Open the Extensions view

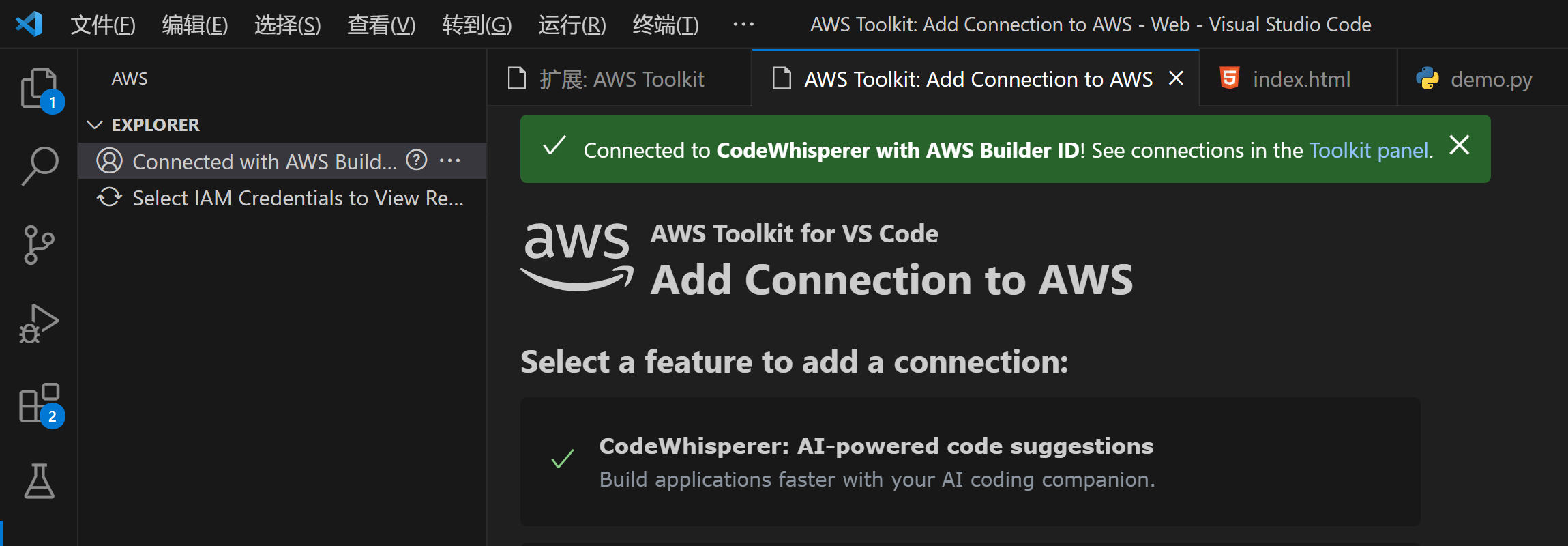click(40, 404)
